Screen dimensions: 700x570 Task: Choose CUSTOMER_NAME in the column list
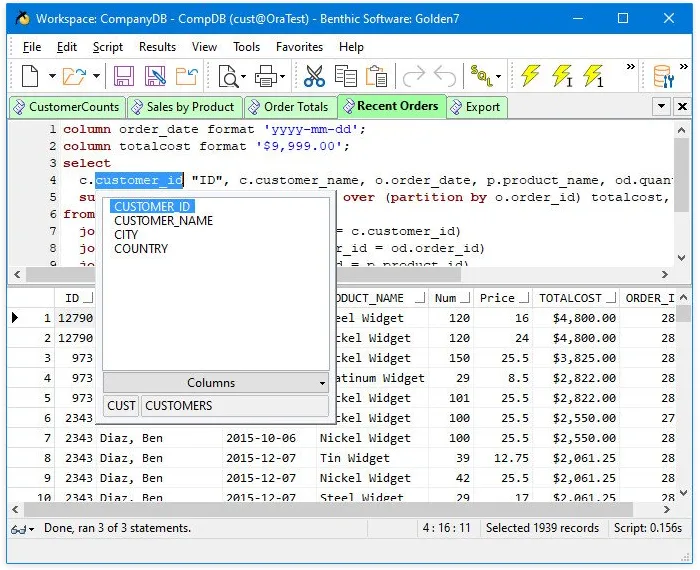(163, 221)
